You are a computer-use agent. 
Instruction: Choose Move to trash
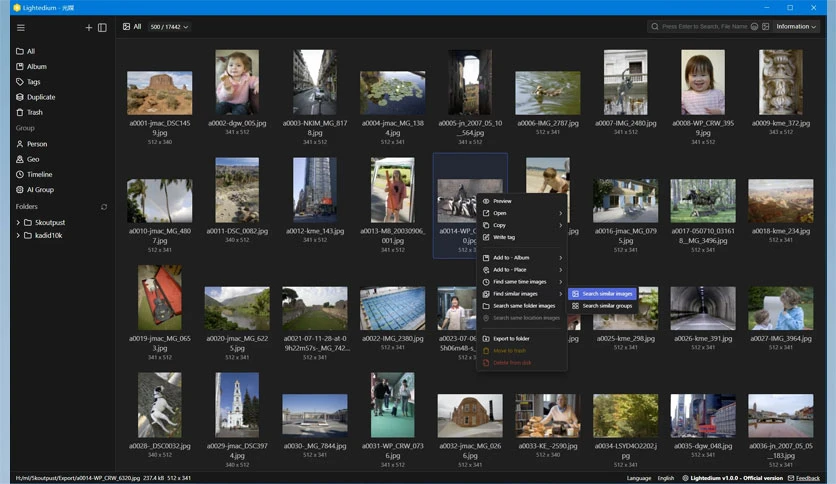(x=522, y=351)
